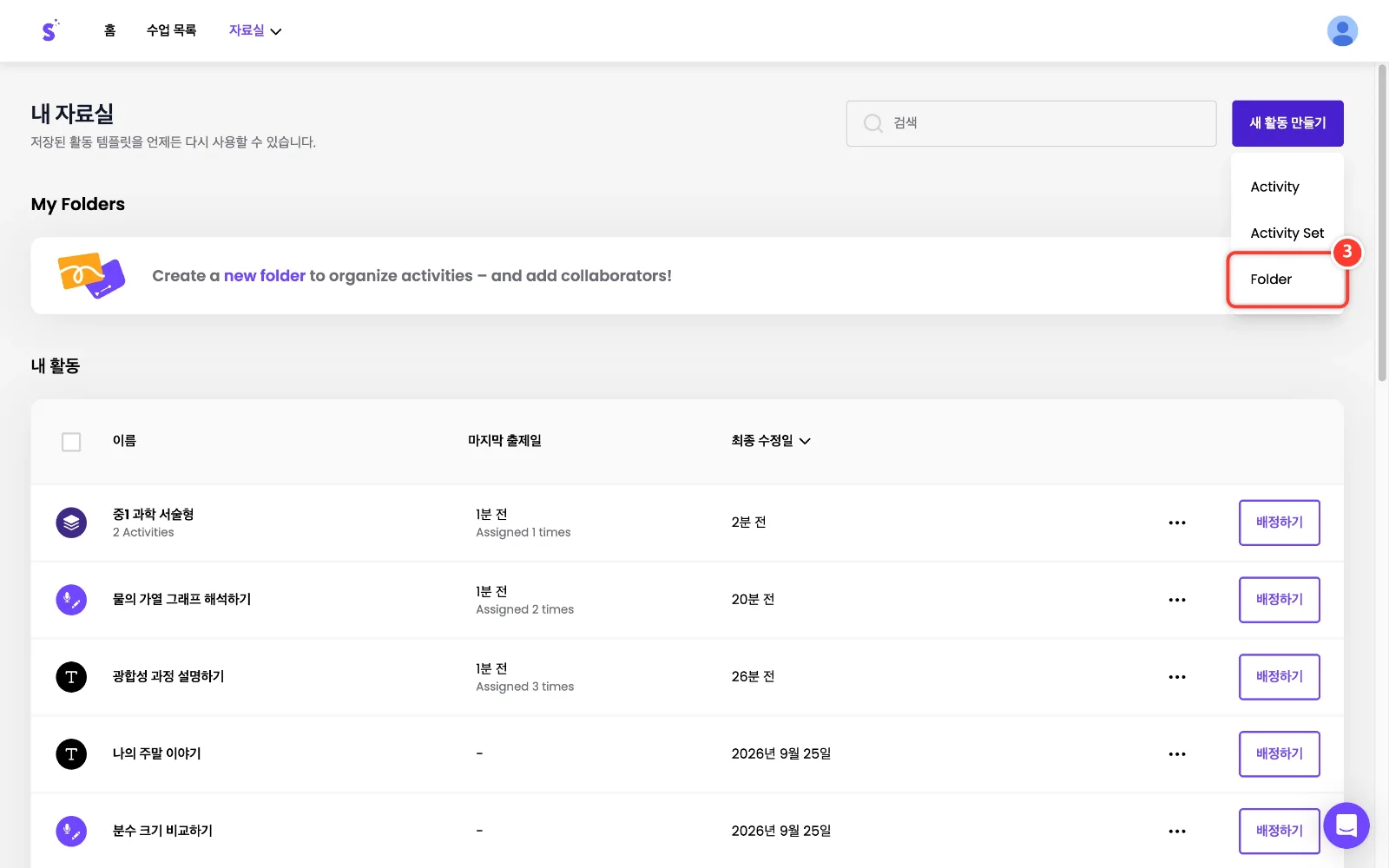1389x868 pixels.
Task: Click inside the 검색 search field
Action: tap(1031, 123)
